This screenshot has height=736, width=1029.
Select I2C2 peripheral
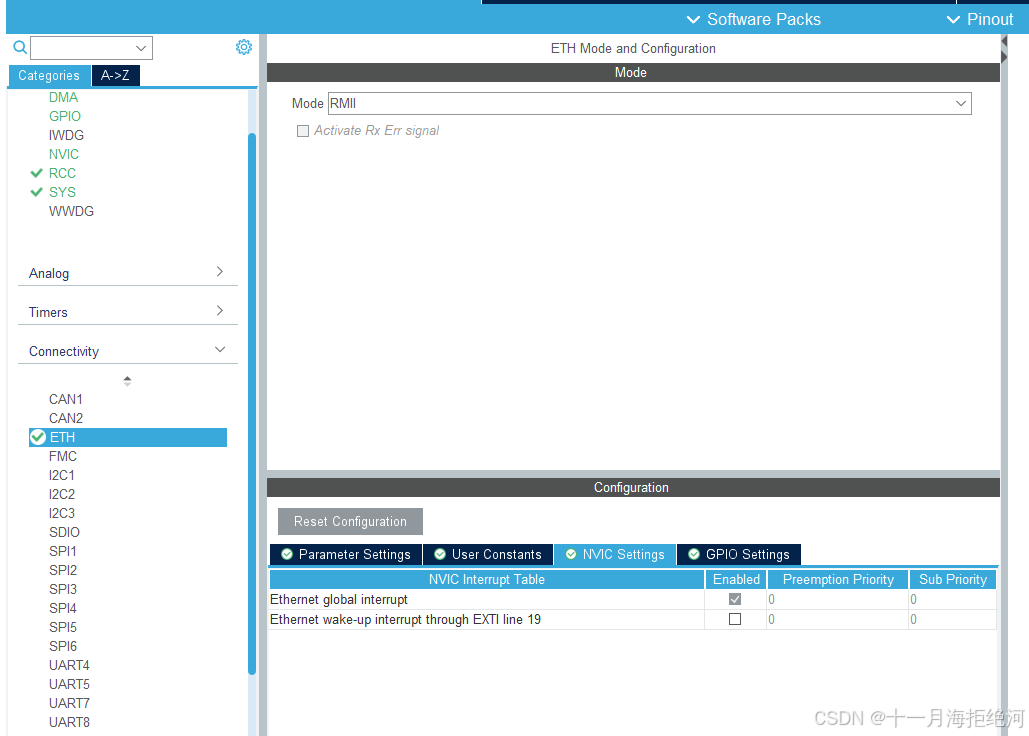62,494
